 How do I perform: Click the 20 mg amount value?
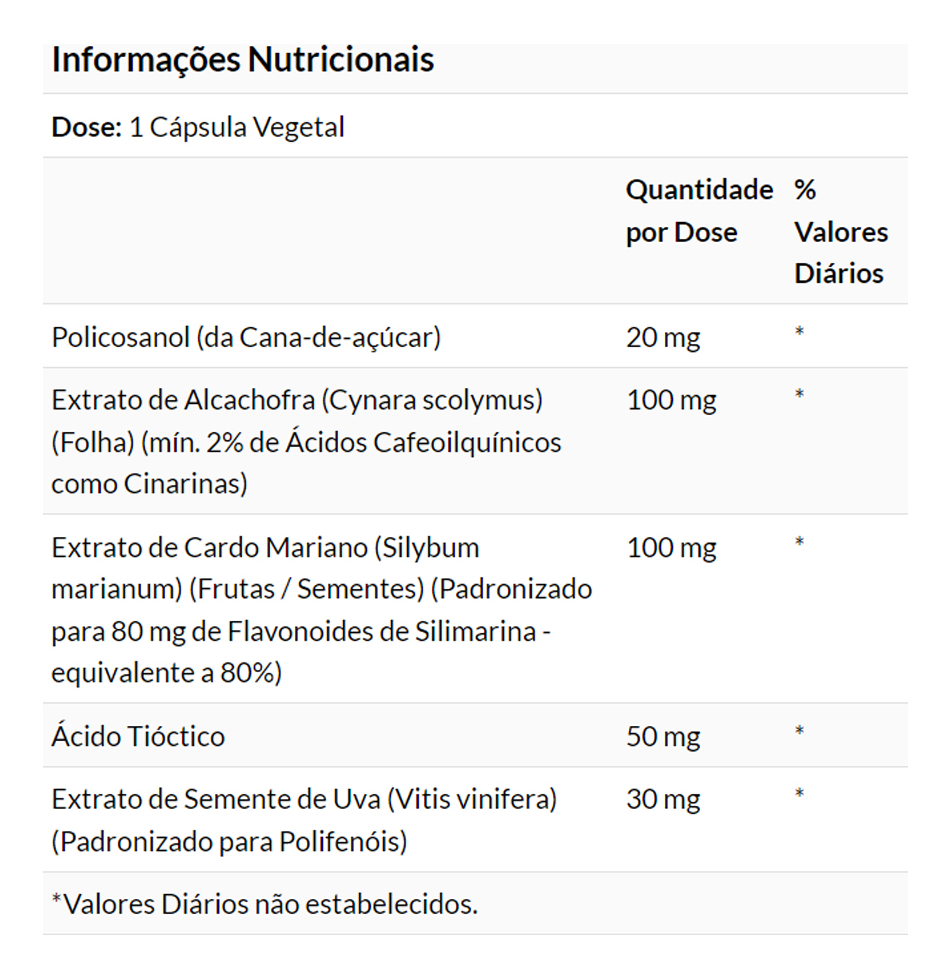[663, 338]
